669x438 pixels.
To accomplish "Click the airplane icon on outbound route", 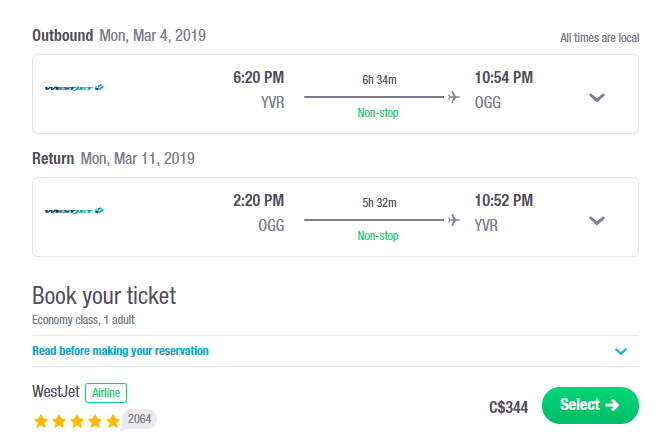I will [x=454, y=97].
